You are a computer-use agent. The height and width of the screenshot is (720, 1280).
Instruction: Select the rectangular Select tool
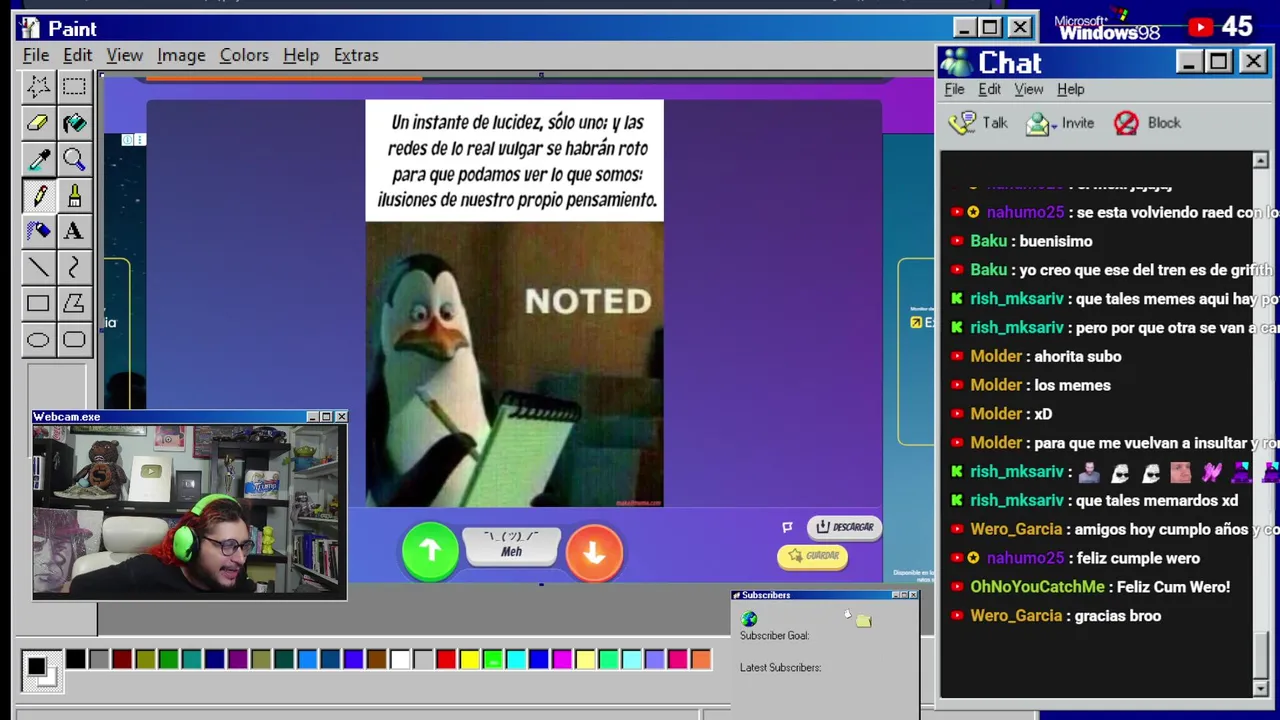click(x=74, y=87)
